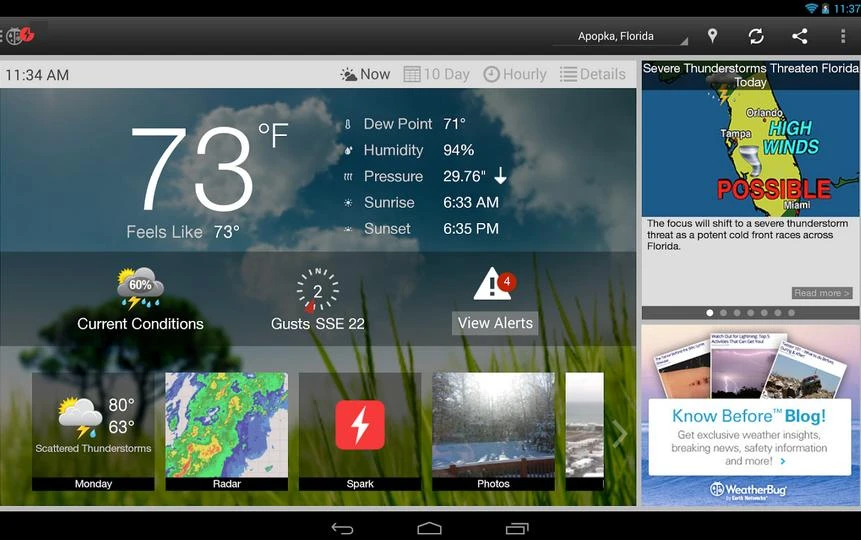Tap the large 73 temperature reading

click(x=192, y=169)
